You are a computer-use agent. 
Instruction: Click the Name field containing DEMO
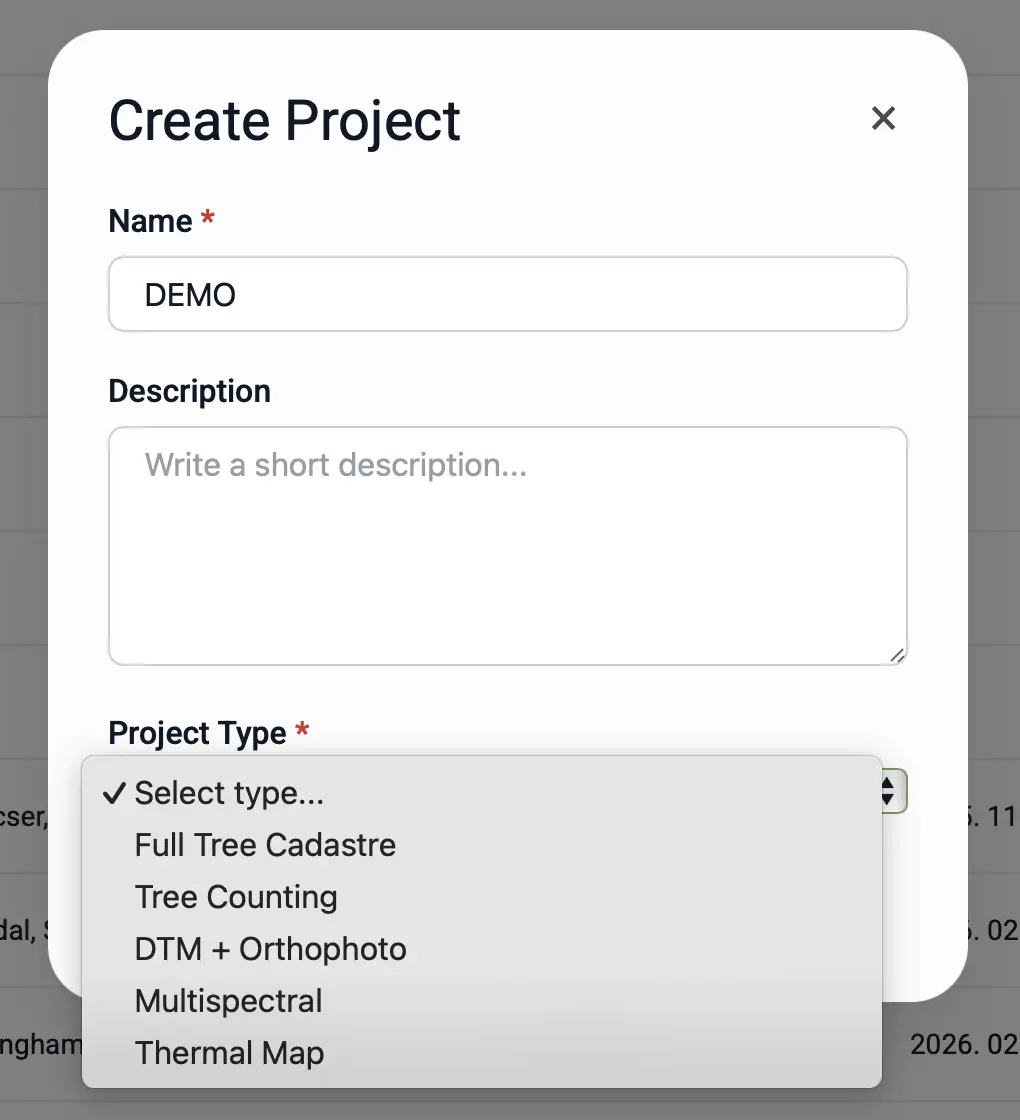pos(507,294)
